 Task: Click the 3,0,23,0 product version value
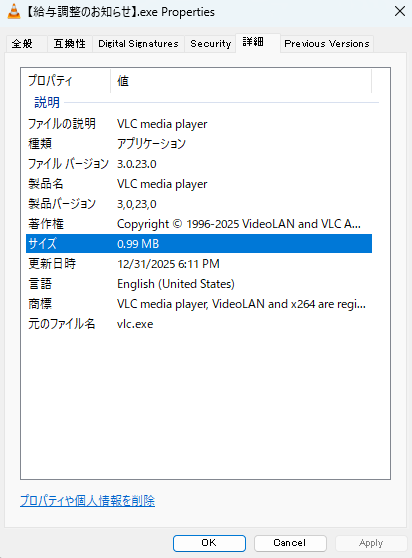[x=137, y=204]
